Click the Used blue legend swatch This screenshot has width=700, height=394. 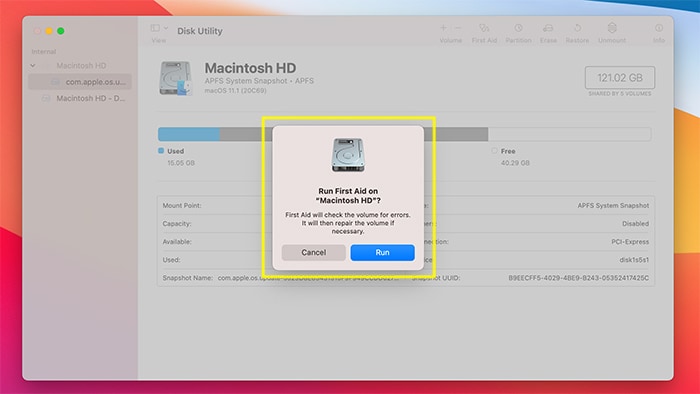pyautogui.click(x=161, y=151)
